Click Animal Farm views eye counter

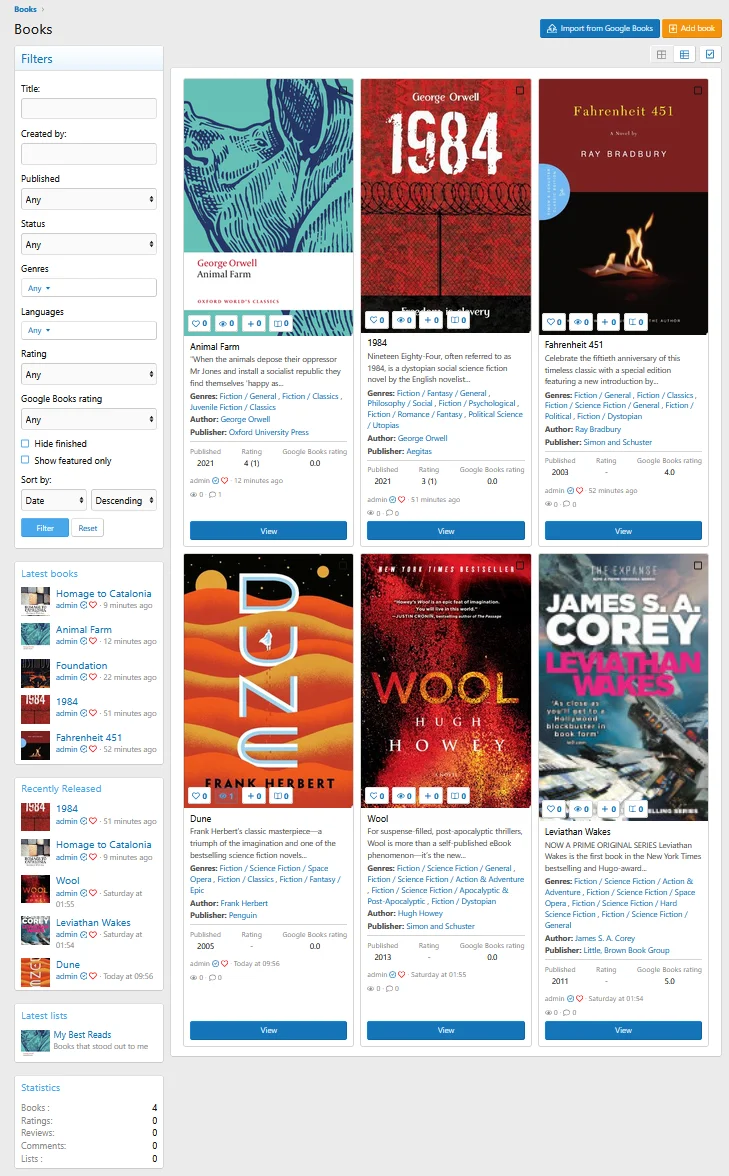[226, 323]
